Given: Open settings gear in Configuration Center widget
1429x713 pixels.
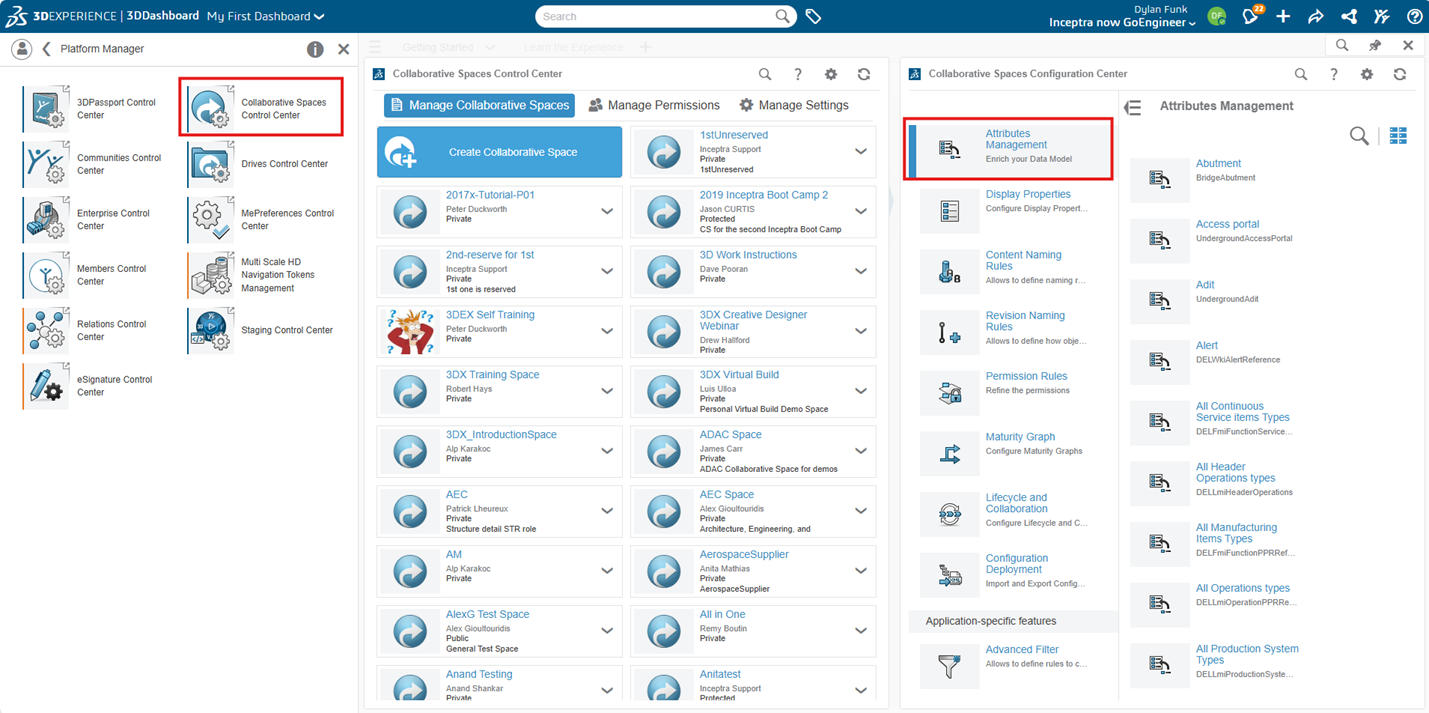Looking at the screenshot, I should [x=1367, y=74].
